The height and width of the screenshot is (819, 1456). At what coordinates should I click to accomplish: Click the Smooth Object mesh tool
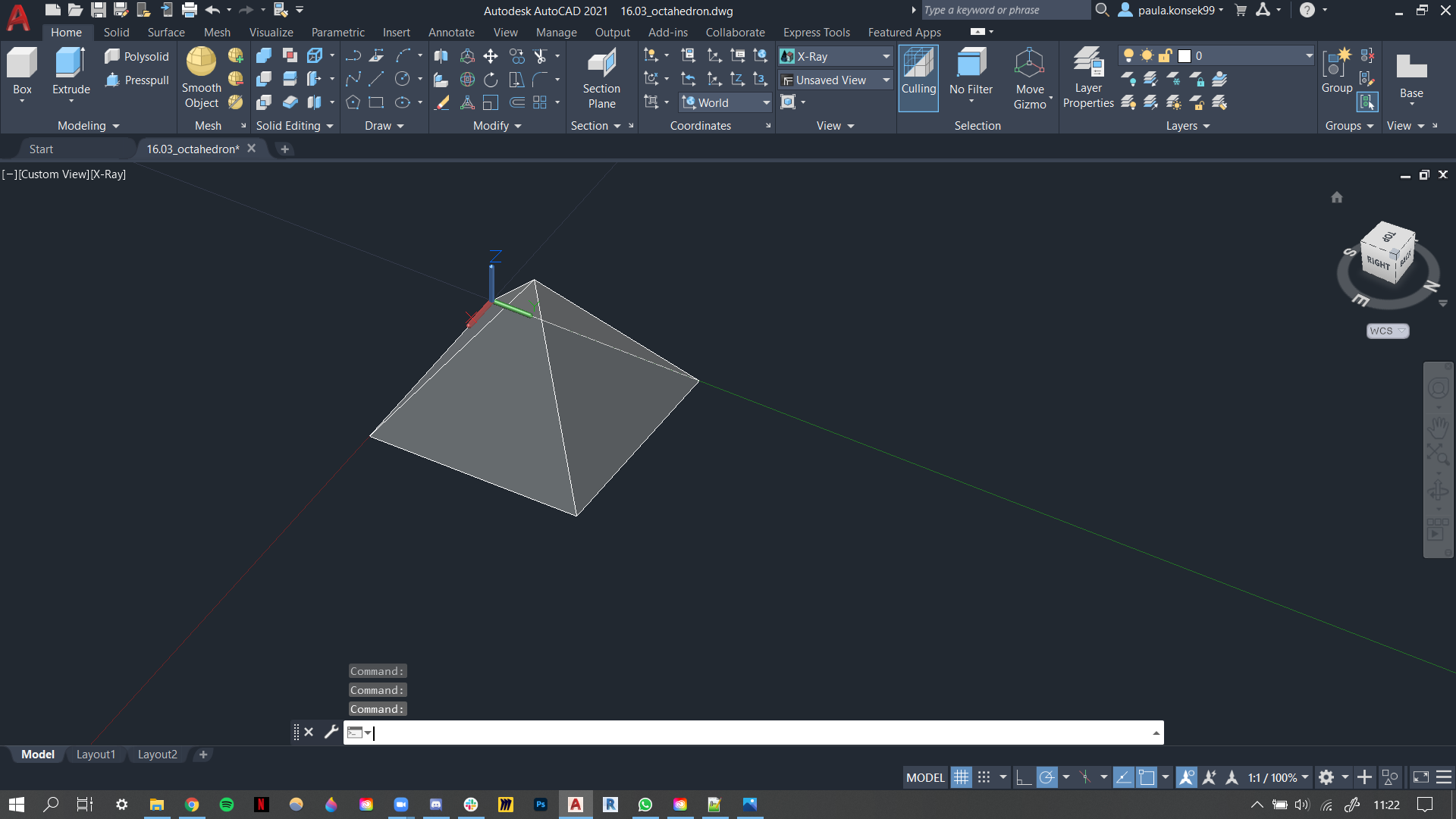click(201, 78)
